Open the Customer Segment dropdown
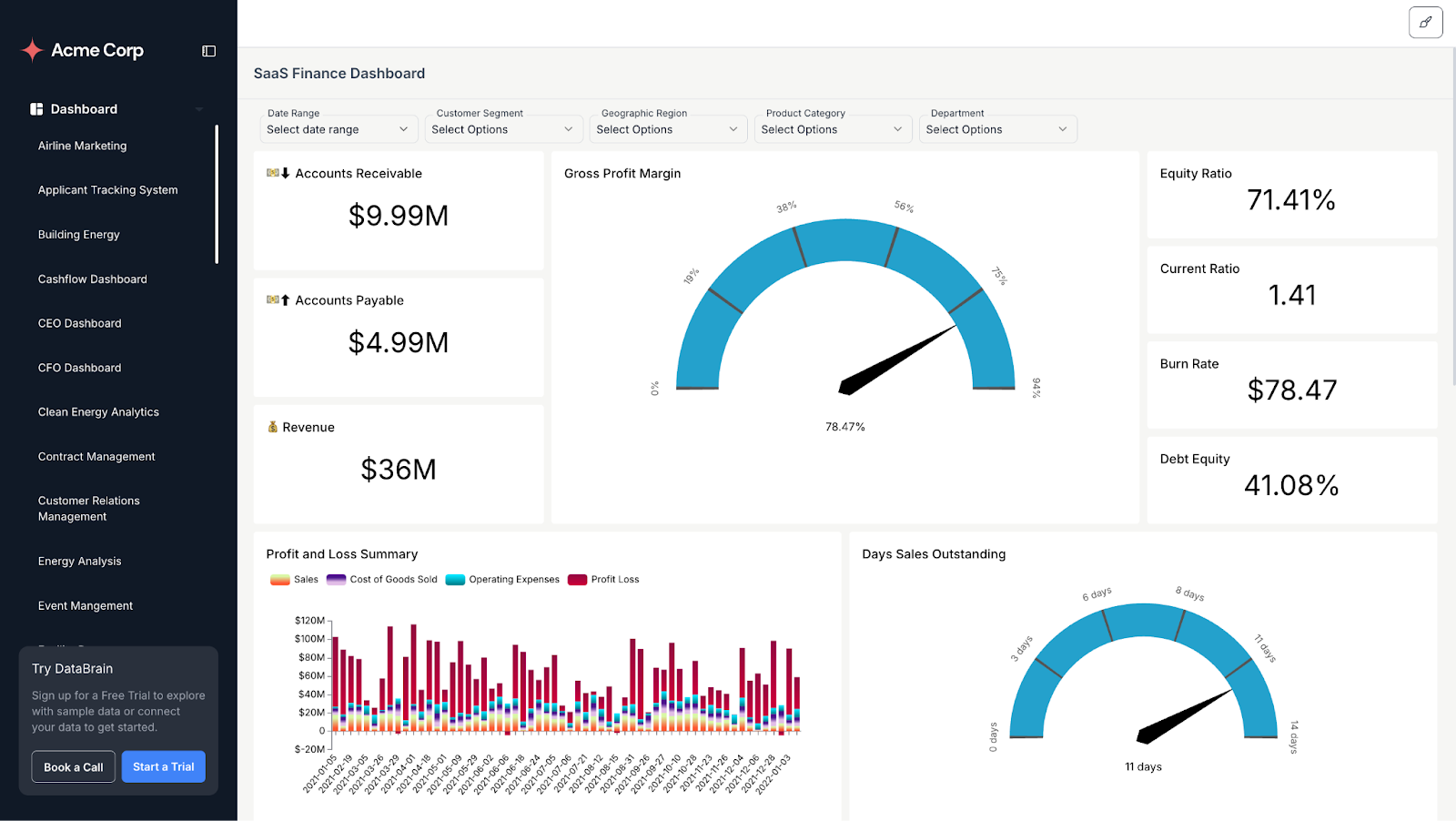1456x821 pixels. (503, 128)
